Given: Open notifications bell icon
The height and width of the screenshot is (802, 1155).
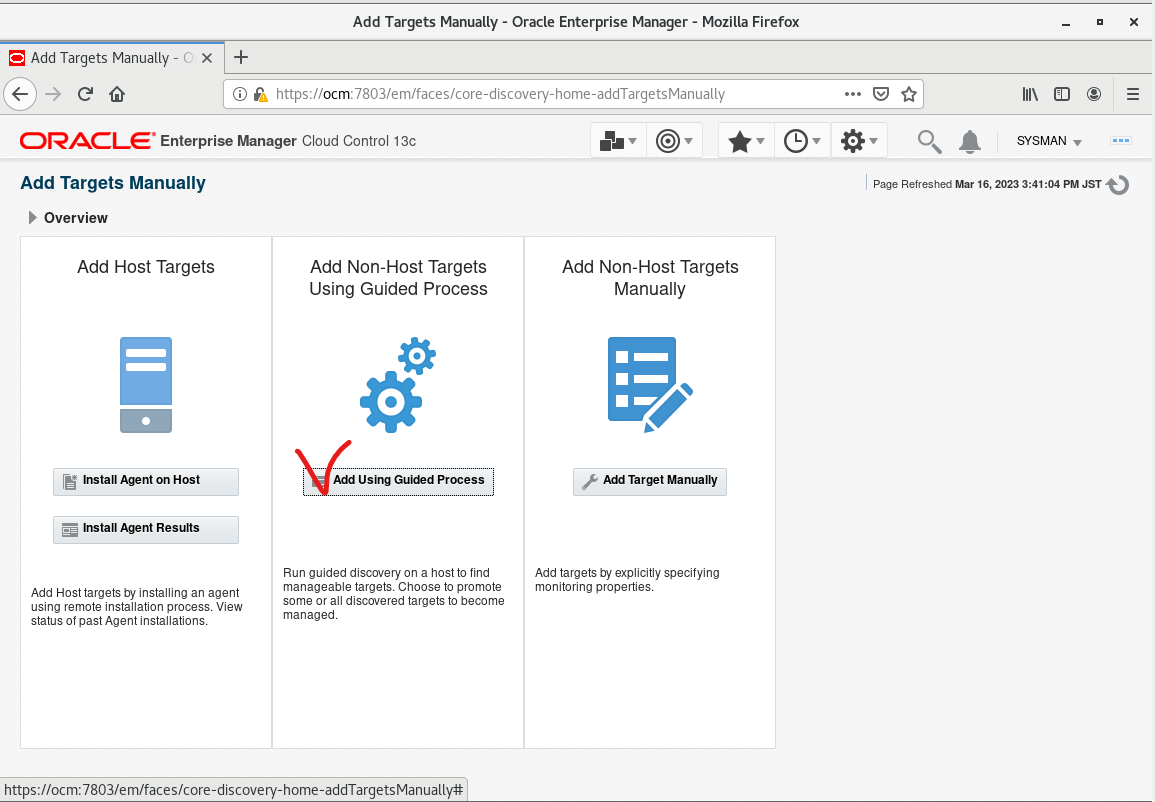Looking at the screenshot, I should click(x=969, y=141).
